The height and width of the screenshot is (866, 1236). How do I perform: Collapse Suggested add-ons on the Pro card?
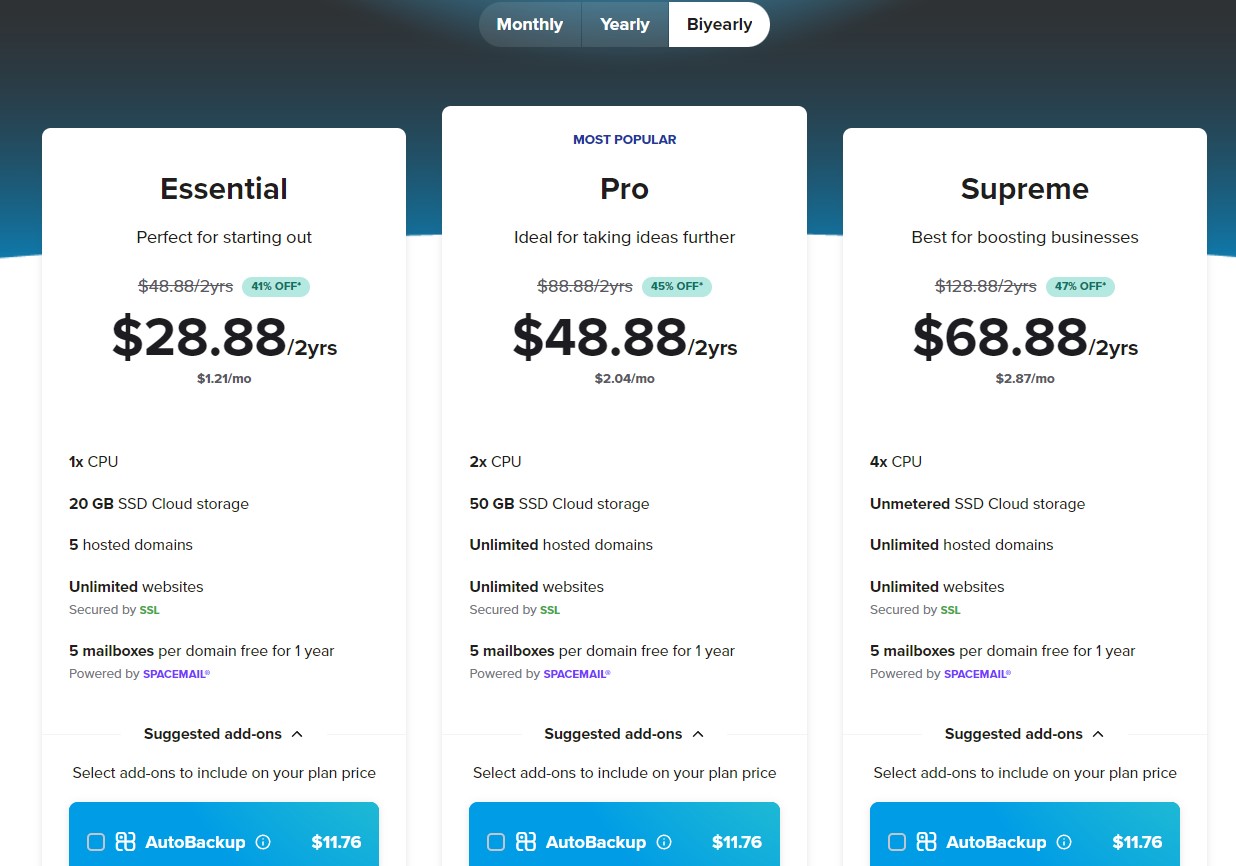pos(624,733)
